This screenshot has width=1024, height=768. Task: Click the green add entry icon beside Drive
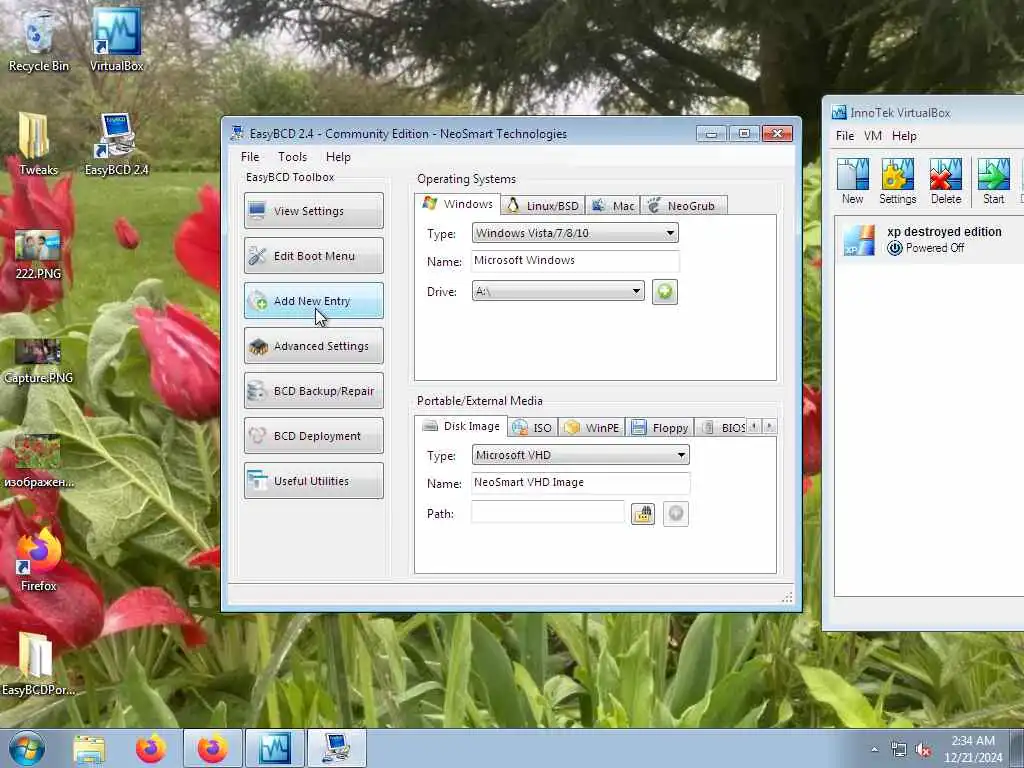pos(664,291)
